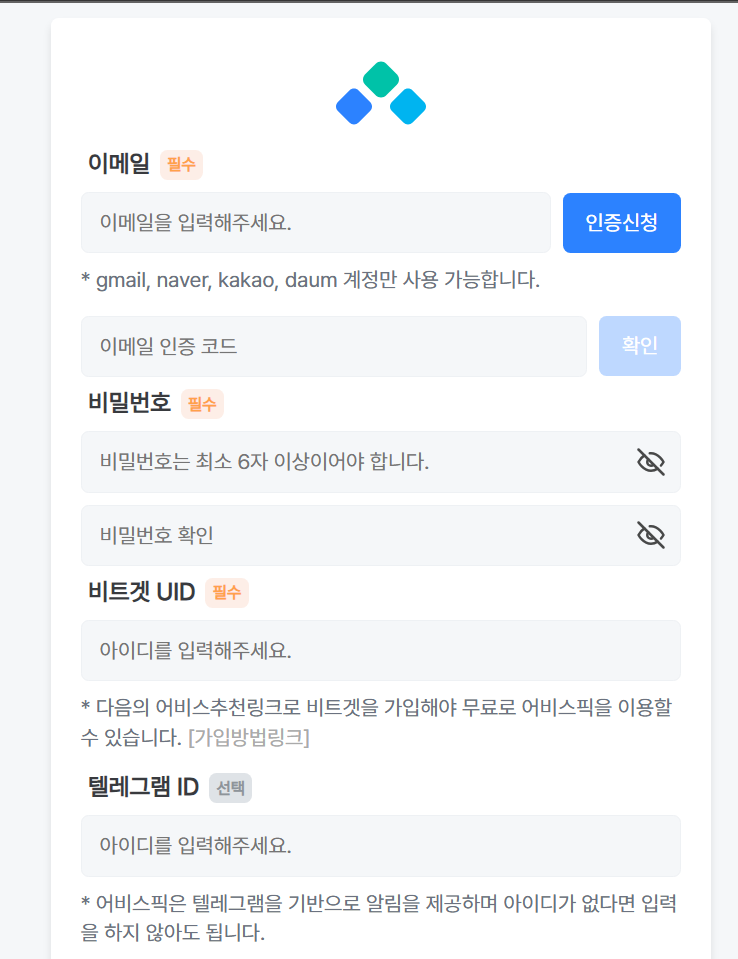Screen dimensions: 738x959
Task: Focus the 이메일을 입력해주세요 email field
Action: click(316, 223)
